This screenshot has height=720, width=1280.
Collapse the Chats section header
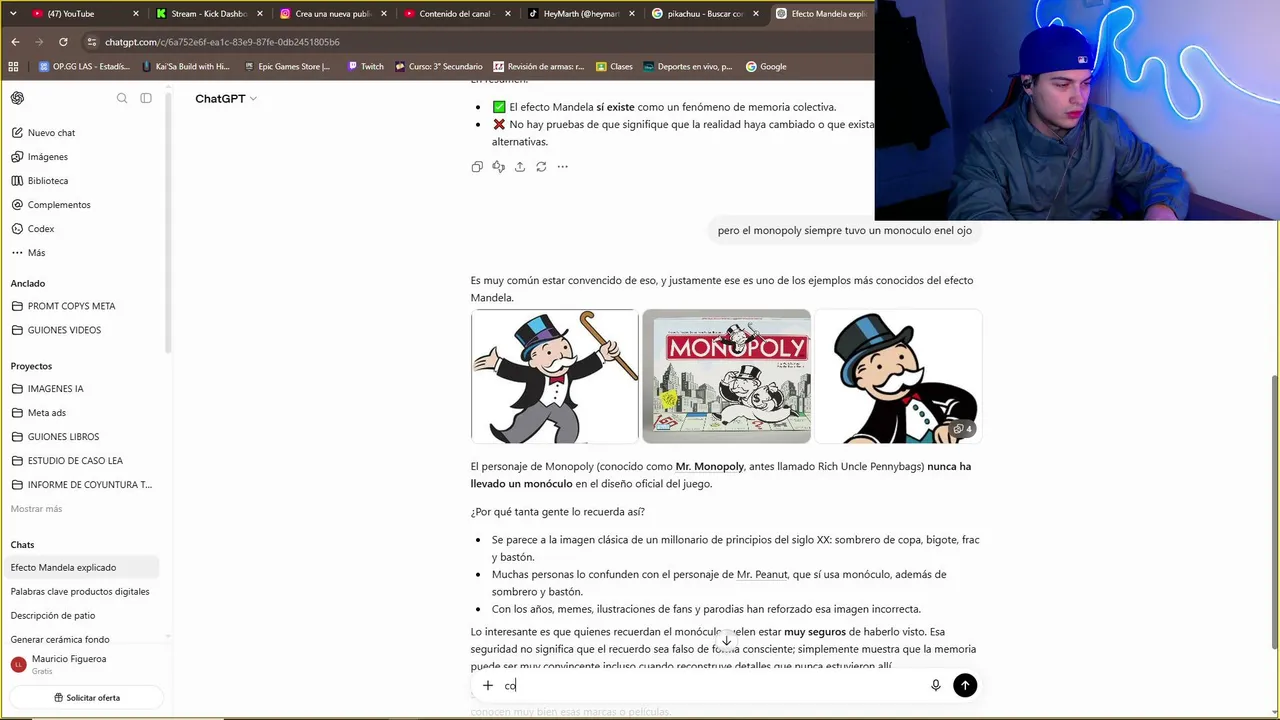pos(22,545)
